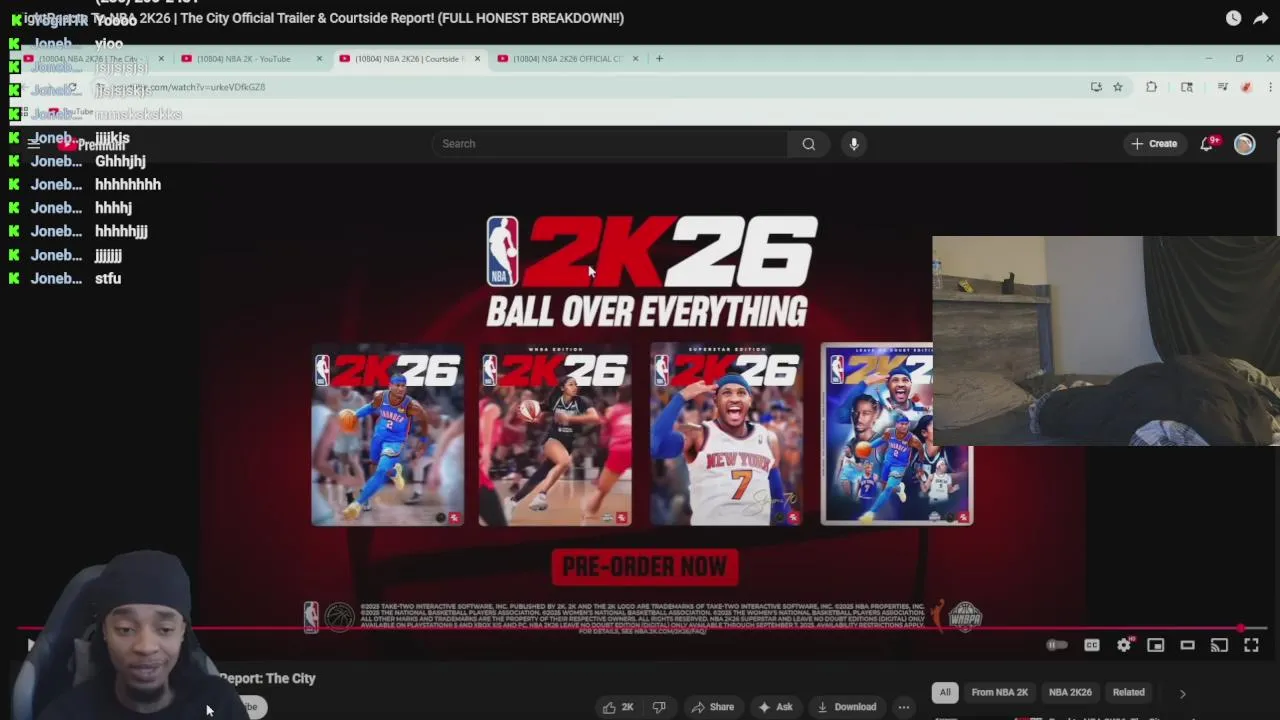The width and height of the screenshot is (1280, 720).
Task: Open the browser three-dot menu
Action: point(1270,87)
